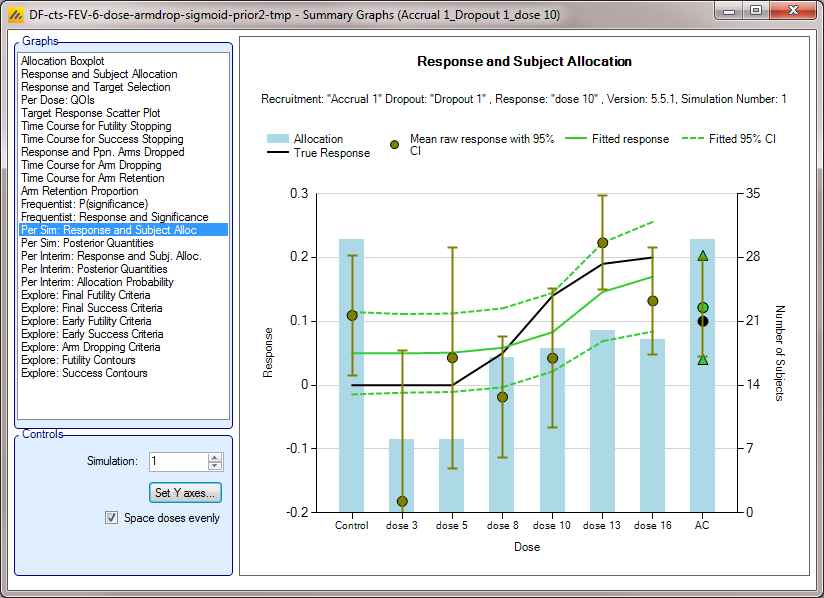Increase Simulation number with up arrow
The image size is (824, 598).
(214, 457)
